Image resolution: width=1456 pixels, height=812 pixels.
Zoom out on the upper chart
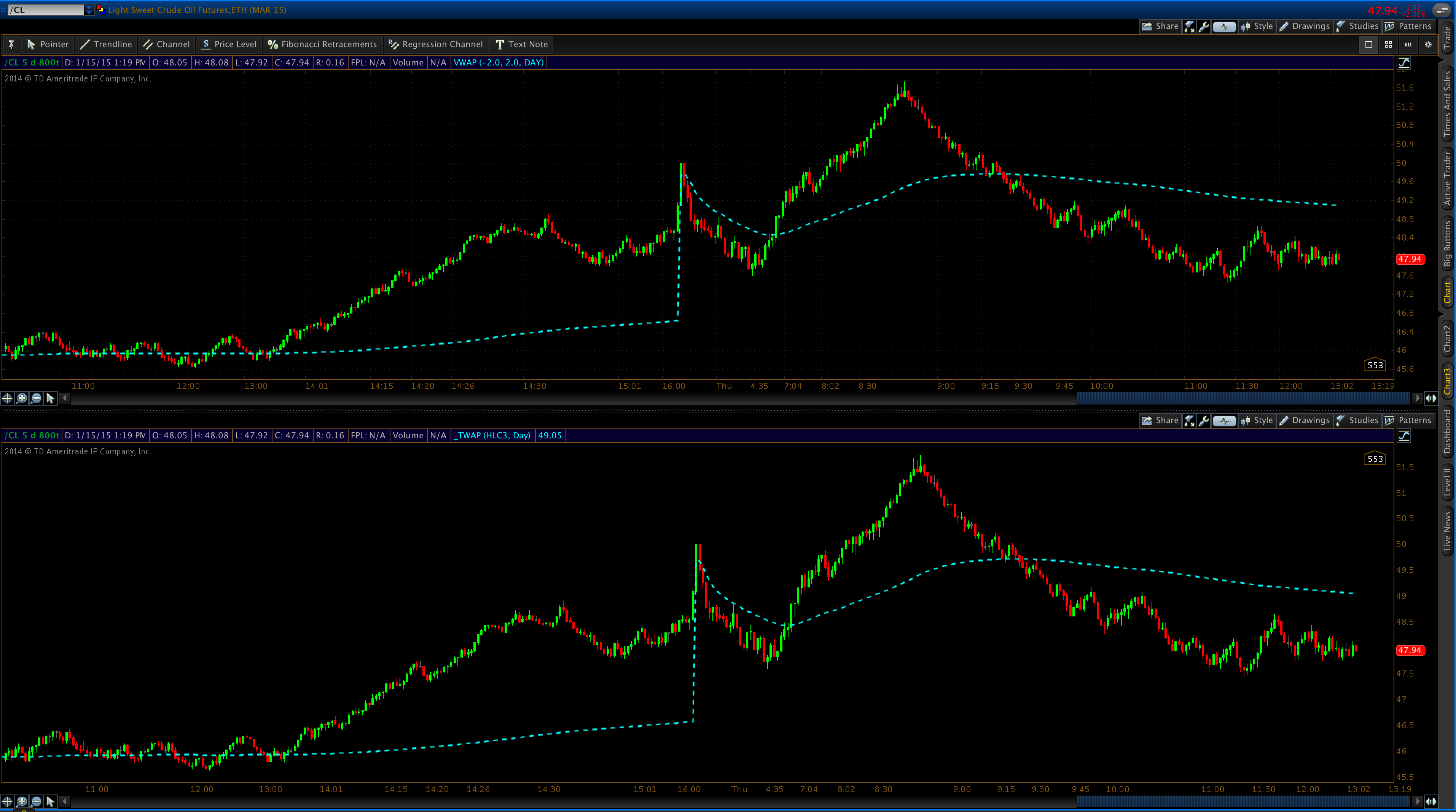[x=36, y=398]
